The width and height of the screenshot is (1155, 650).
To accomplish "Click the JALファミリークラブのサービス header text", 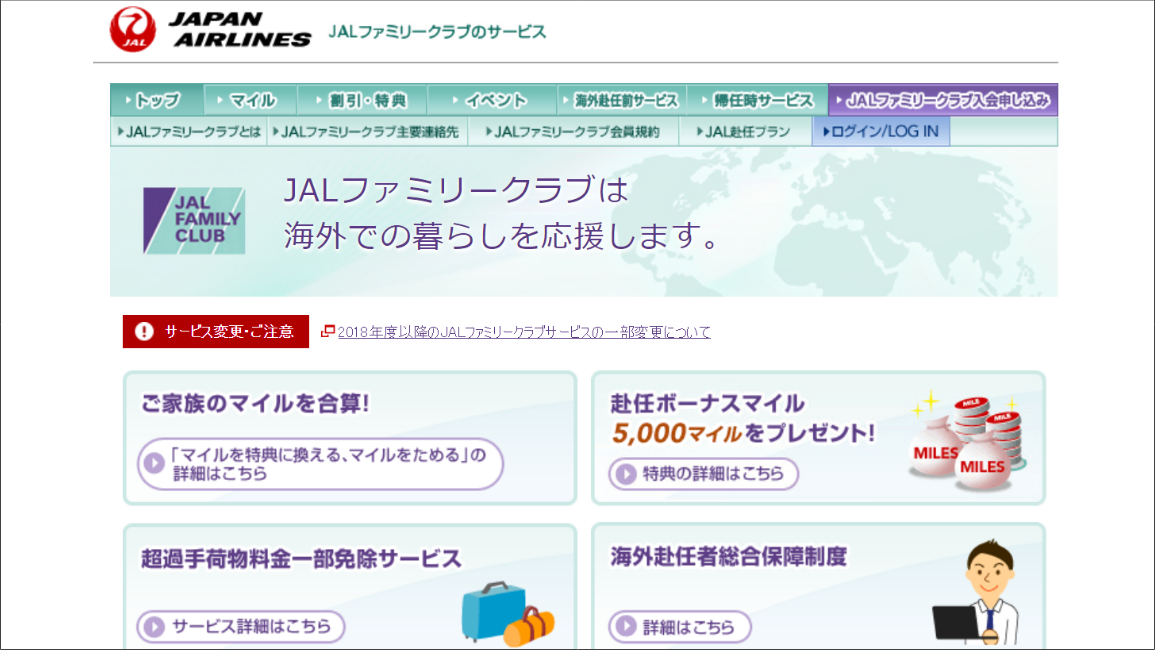I will click(x=437, y=32).
